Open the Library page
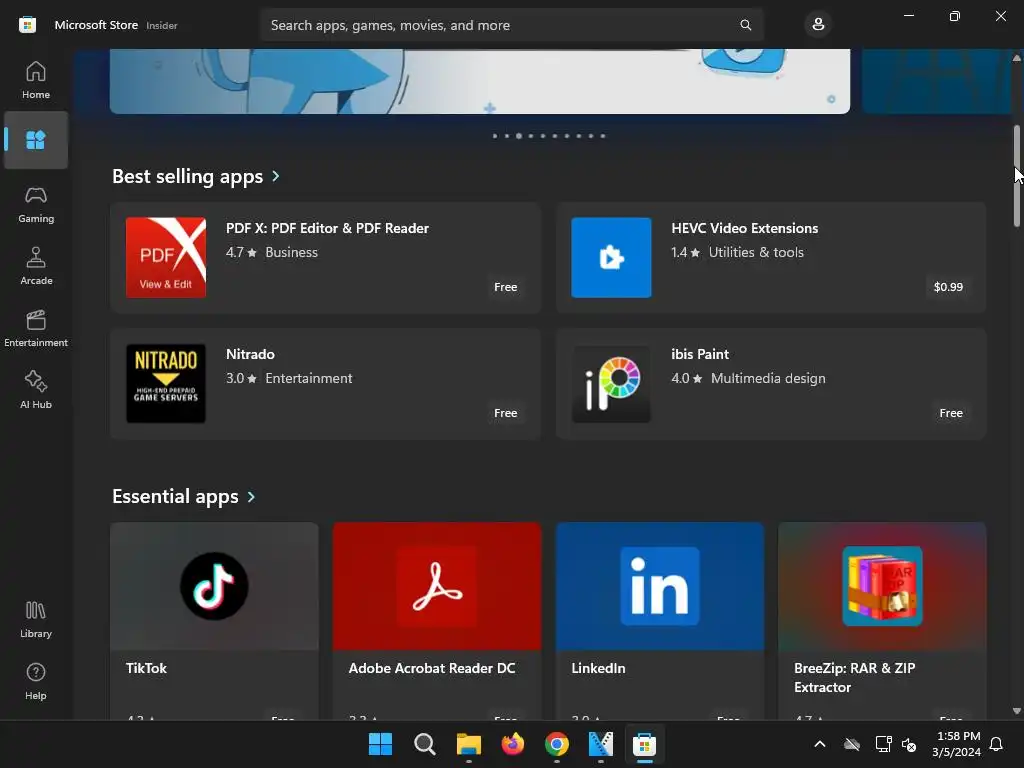Screen dimensions: 1024x768 point(36,619)
